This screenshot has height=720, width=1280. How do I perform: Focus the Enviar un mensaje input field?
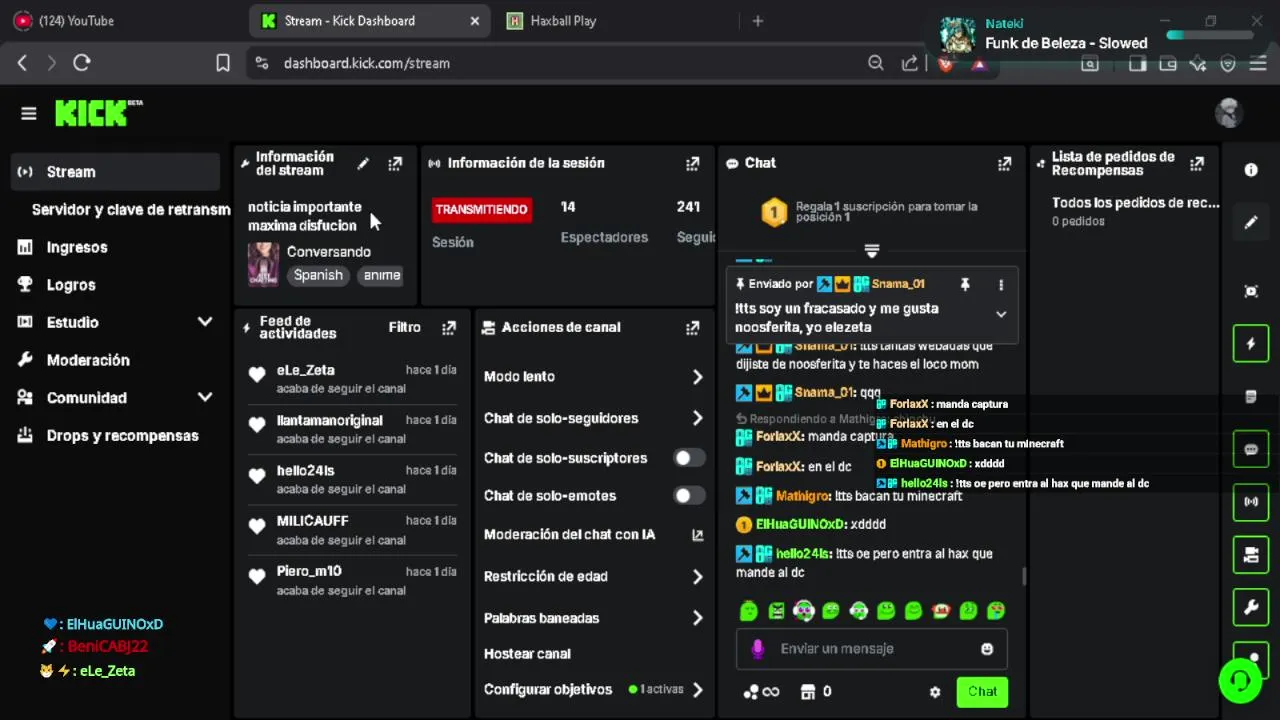(x=872, y=649)
